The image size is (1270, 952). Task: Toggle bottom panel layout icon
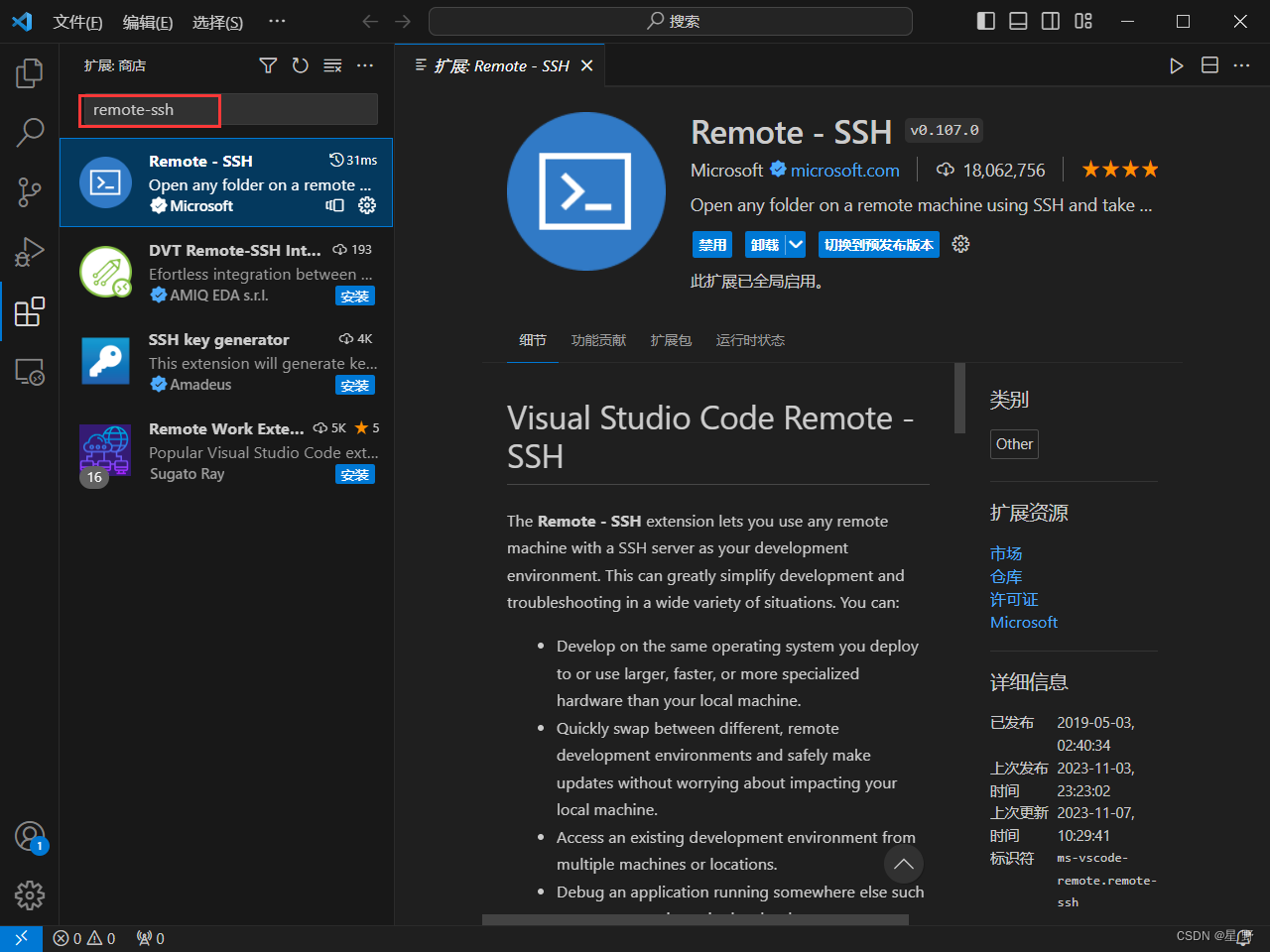coord(1018,21)
